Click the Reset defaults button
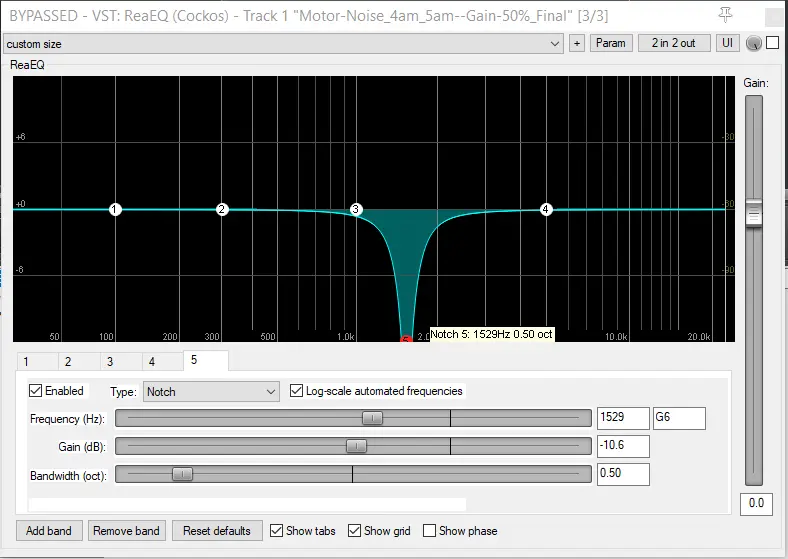The width and height of the screenshot is (788, 559). tap(217, 531)
